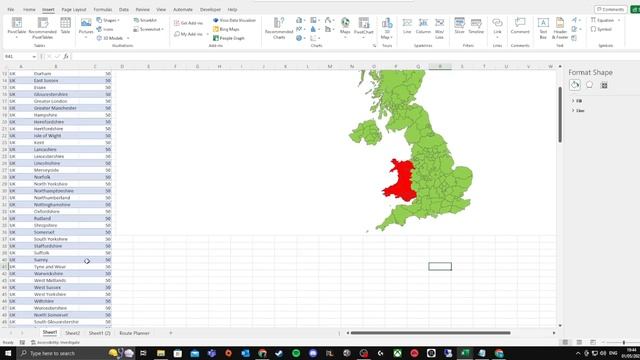Insert a Symbol
The image size is (640, 360).
601,29
